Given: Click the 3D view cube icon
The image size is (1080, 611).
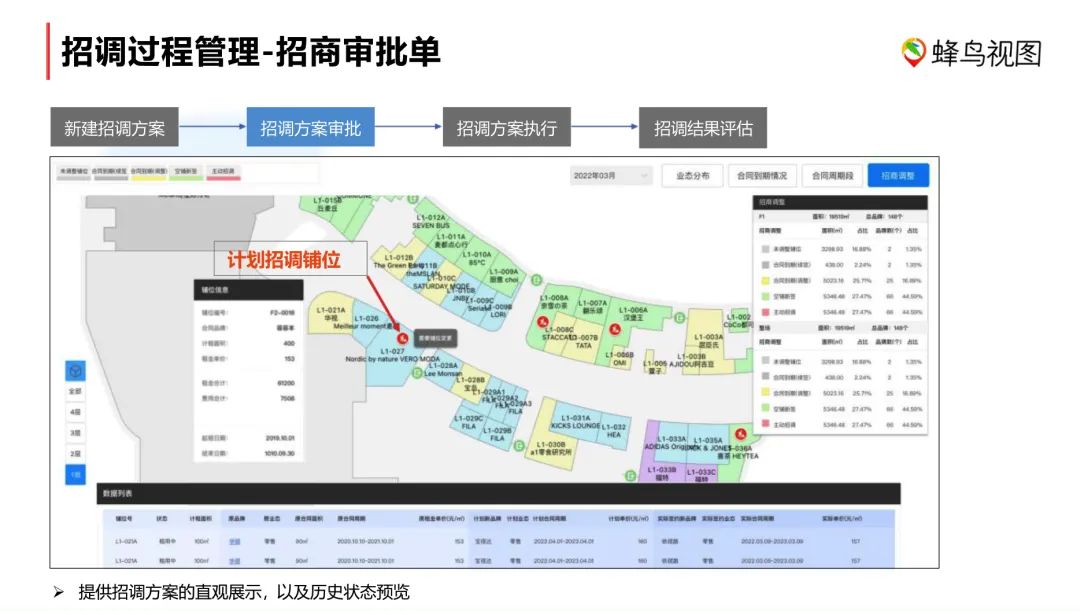Looking at the screenshot, I should point(75,370).
